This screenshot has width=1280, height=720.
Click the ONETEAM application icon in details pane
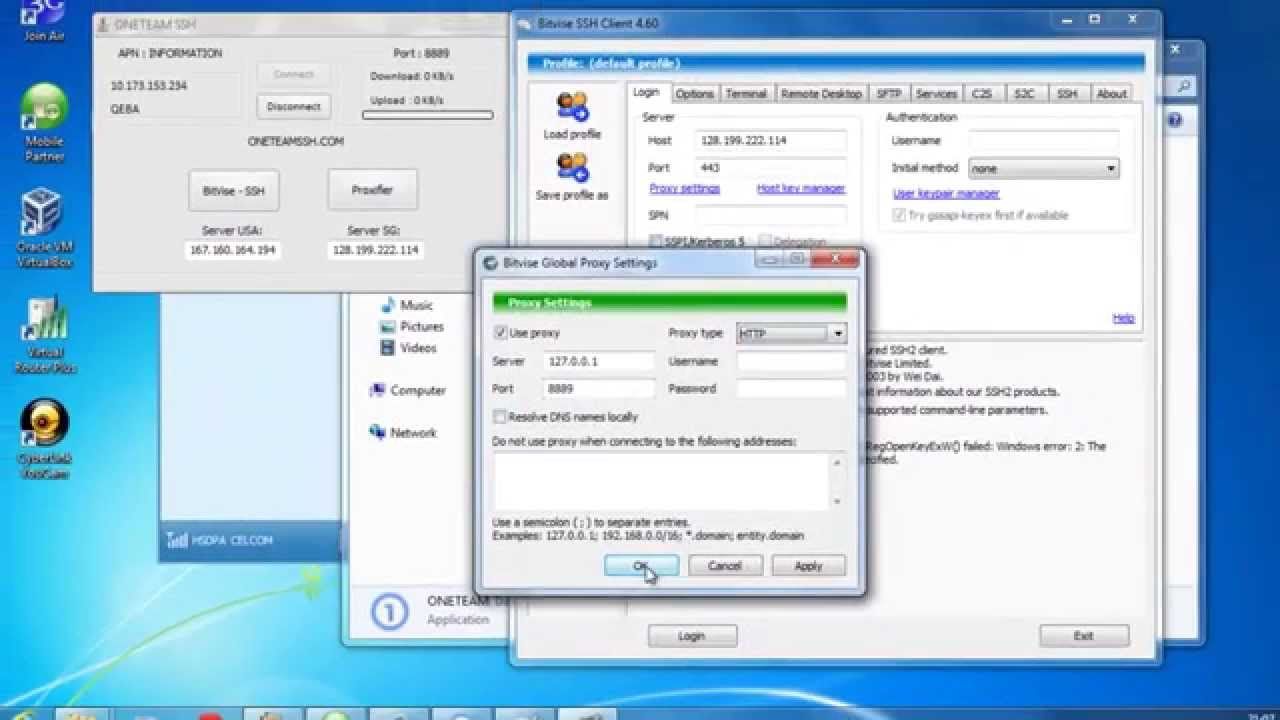pos(389,612)
